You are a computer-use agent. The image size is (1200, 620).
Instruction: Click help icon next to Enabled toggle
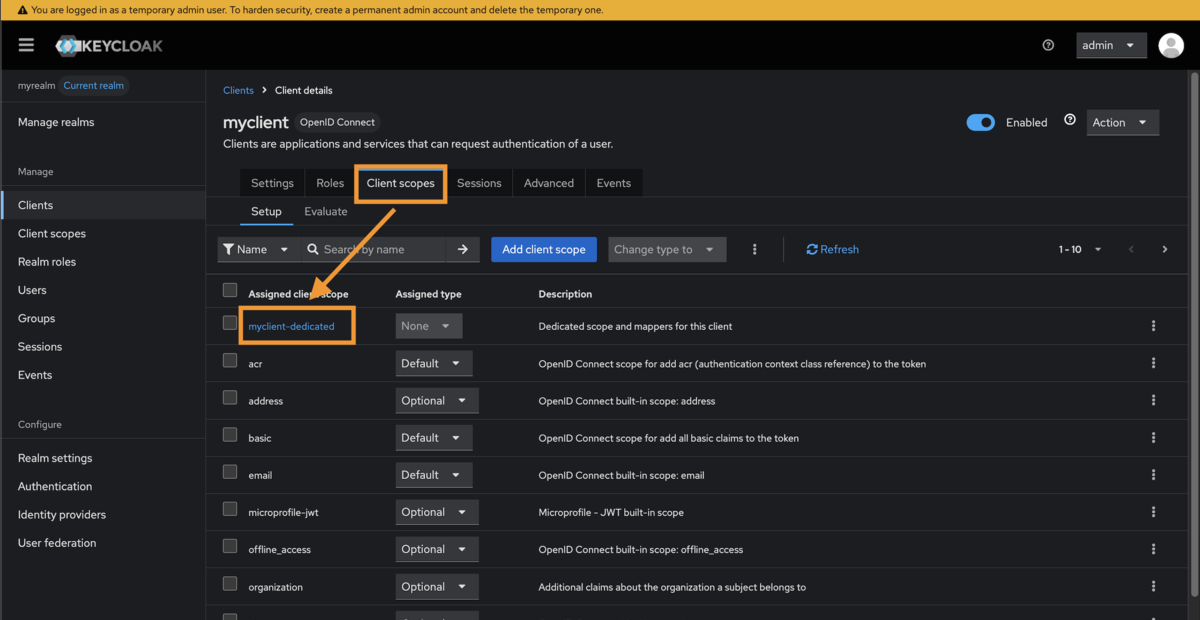(1070, 120)
